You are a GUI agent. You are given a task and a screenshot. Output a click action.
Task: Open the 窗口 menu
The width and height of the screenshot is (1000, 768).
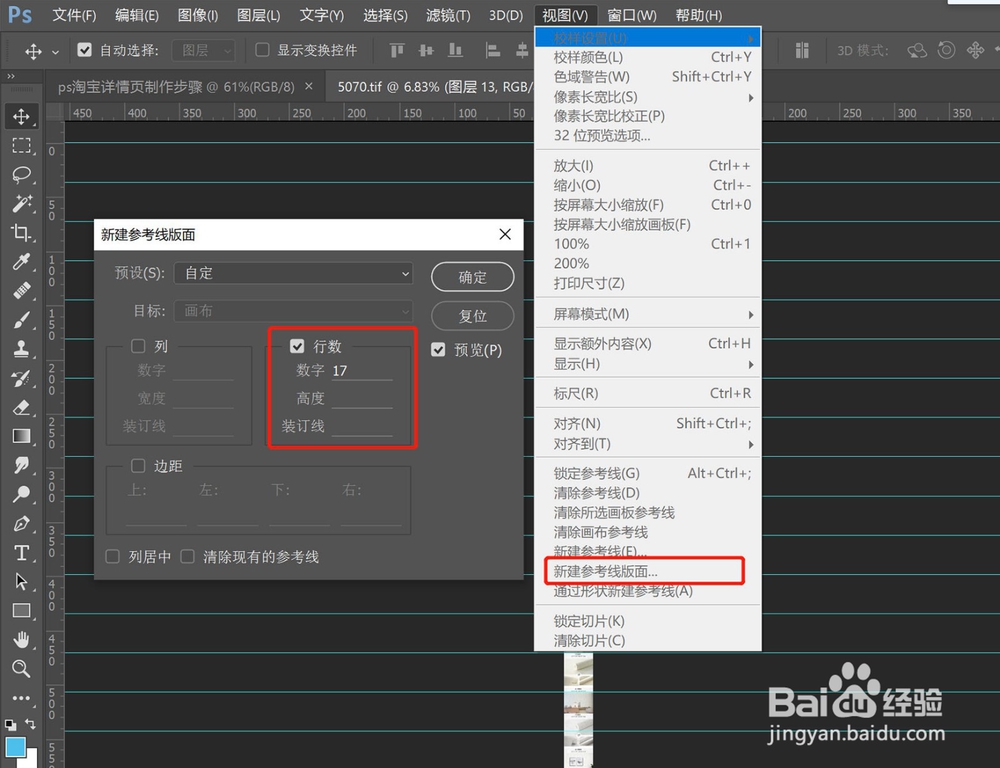(x=632, y=14)
